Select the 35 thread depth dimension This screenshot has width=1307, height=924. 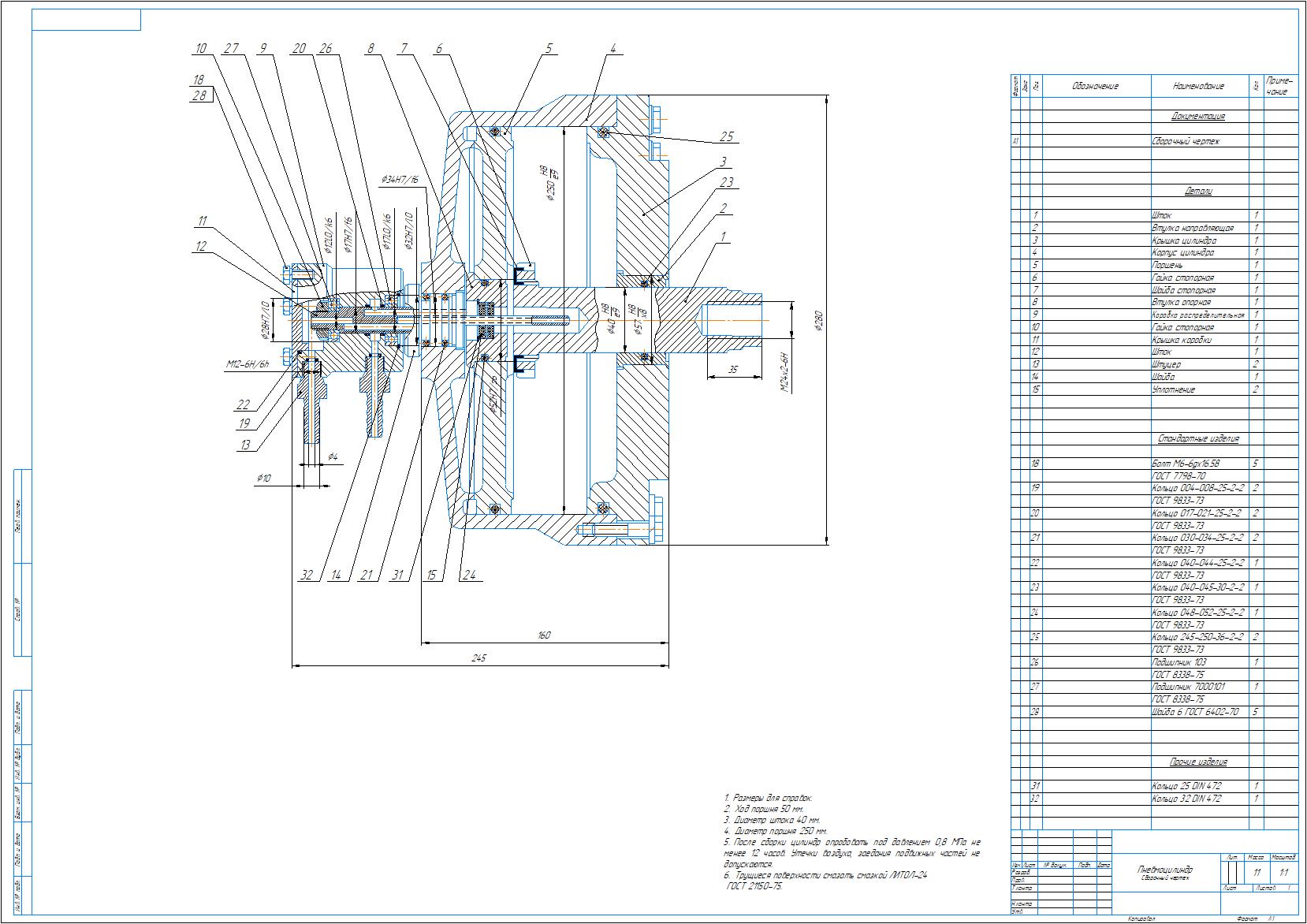pyautogui.click(x=733, y=369)
